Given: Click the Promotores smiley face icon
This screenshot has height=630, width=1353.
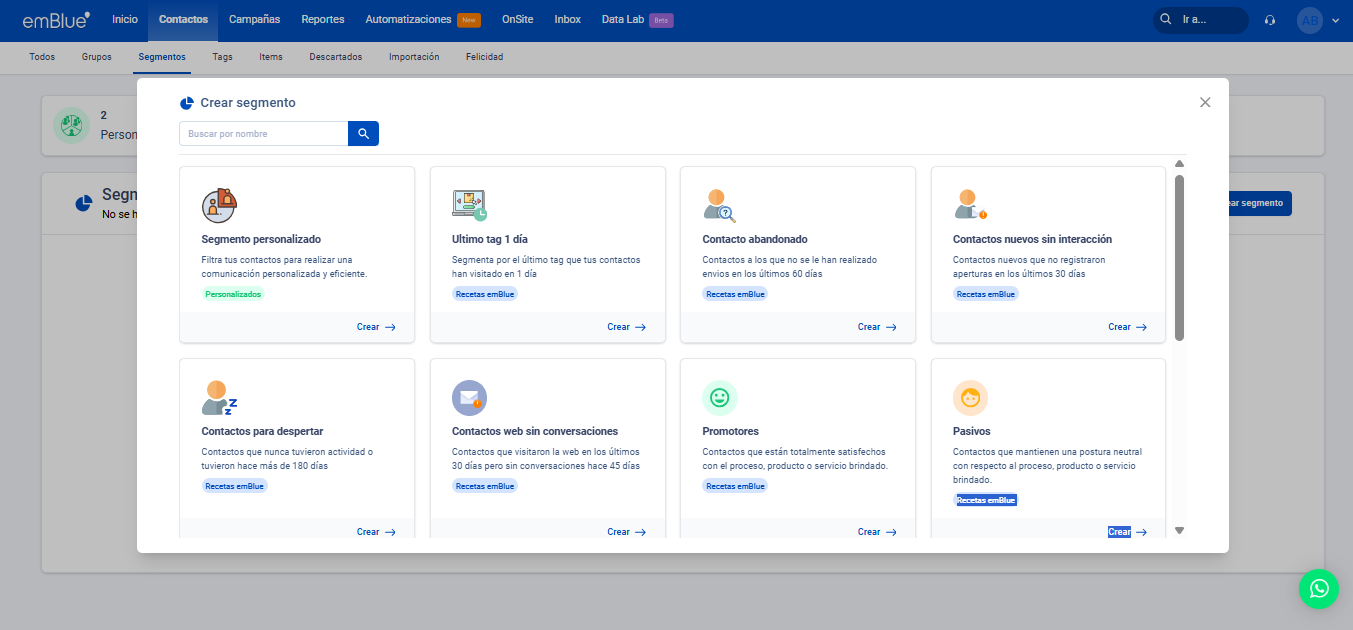Looking at the screenshot, I should pos(719,397).
